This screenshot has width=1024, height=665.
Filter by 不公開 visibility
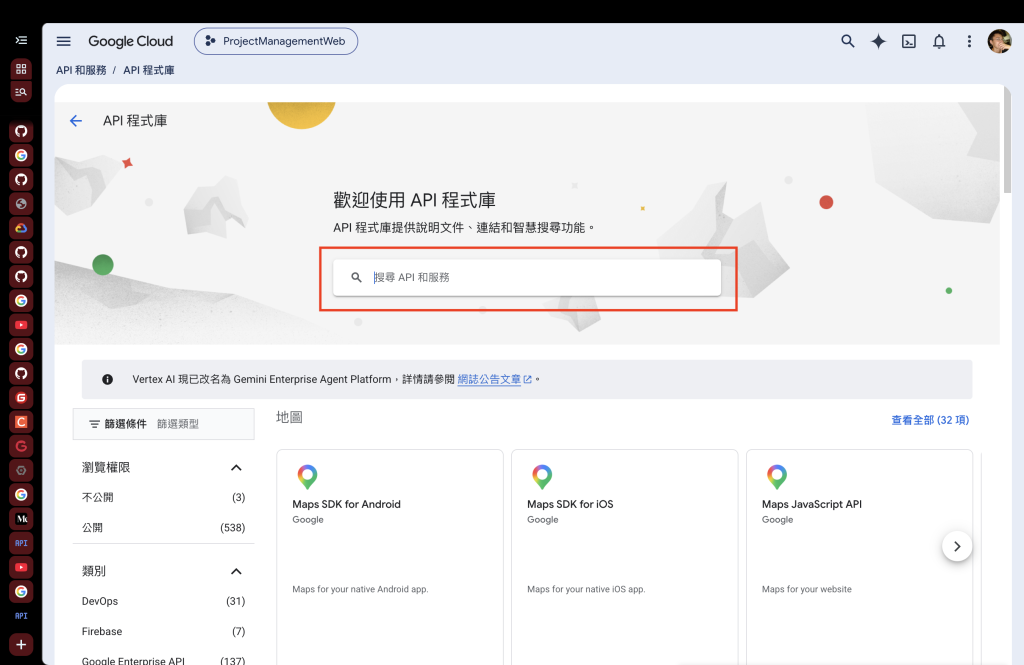point(163,497)
